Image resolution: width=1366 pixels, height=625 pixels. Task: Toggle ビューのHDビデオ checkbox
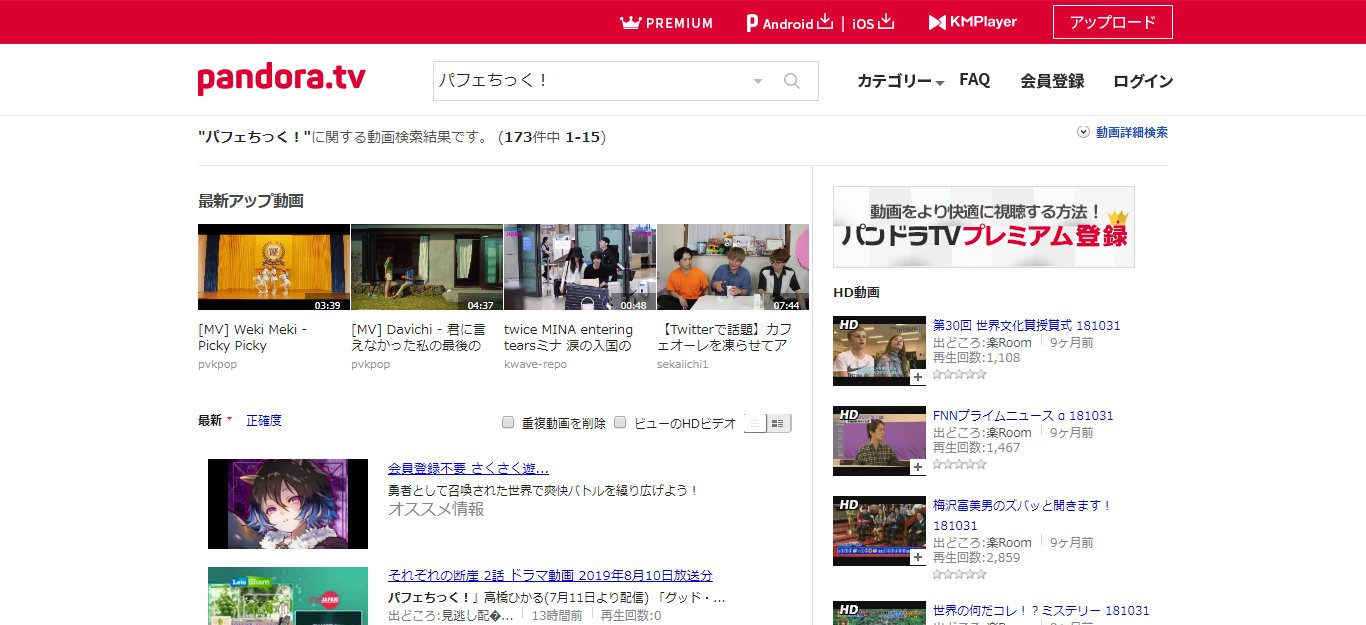point(620,422)
